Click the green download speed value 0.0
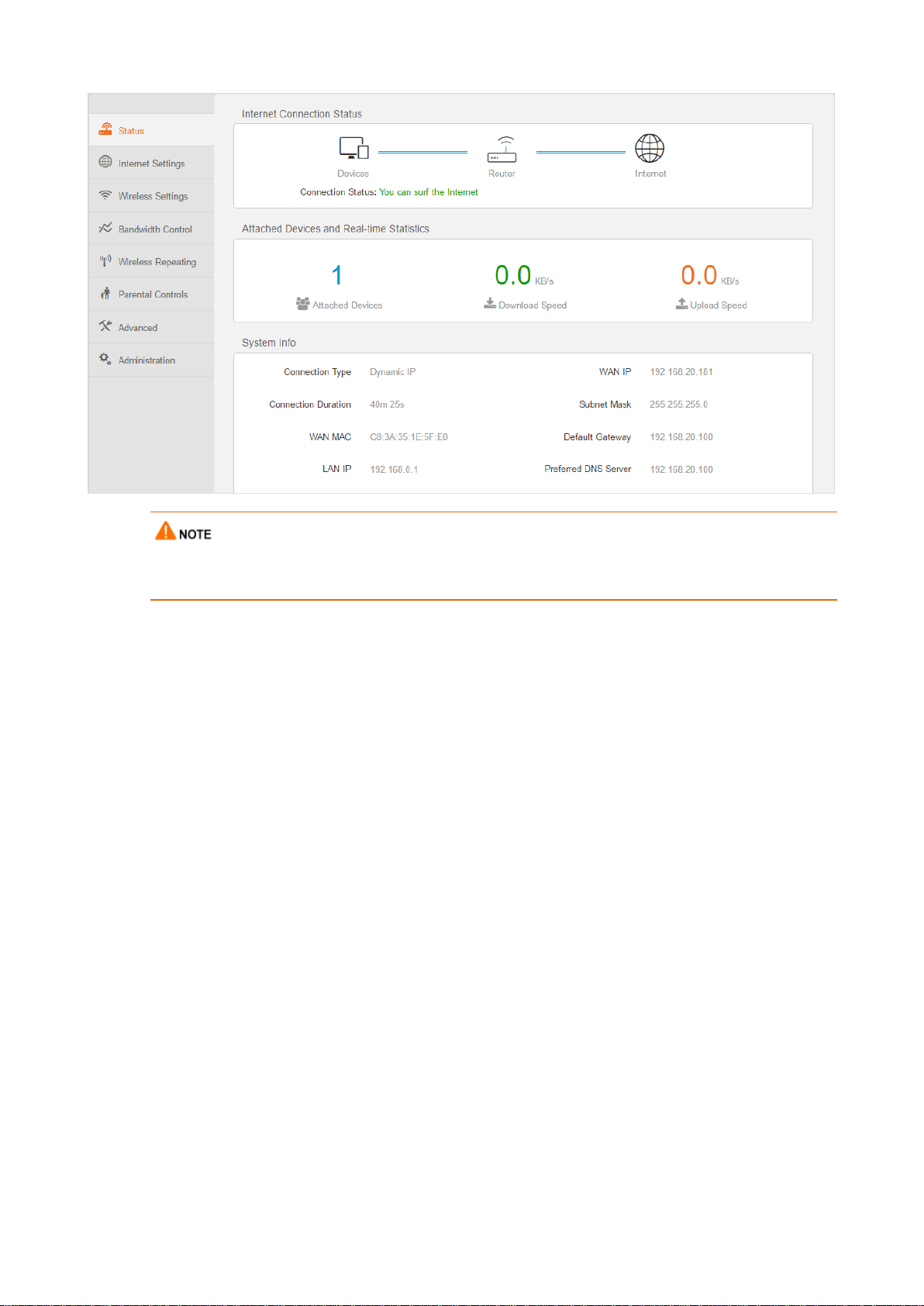924x1306 pixels. (x=513, y=275)
